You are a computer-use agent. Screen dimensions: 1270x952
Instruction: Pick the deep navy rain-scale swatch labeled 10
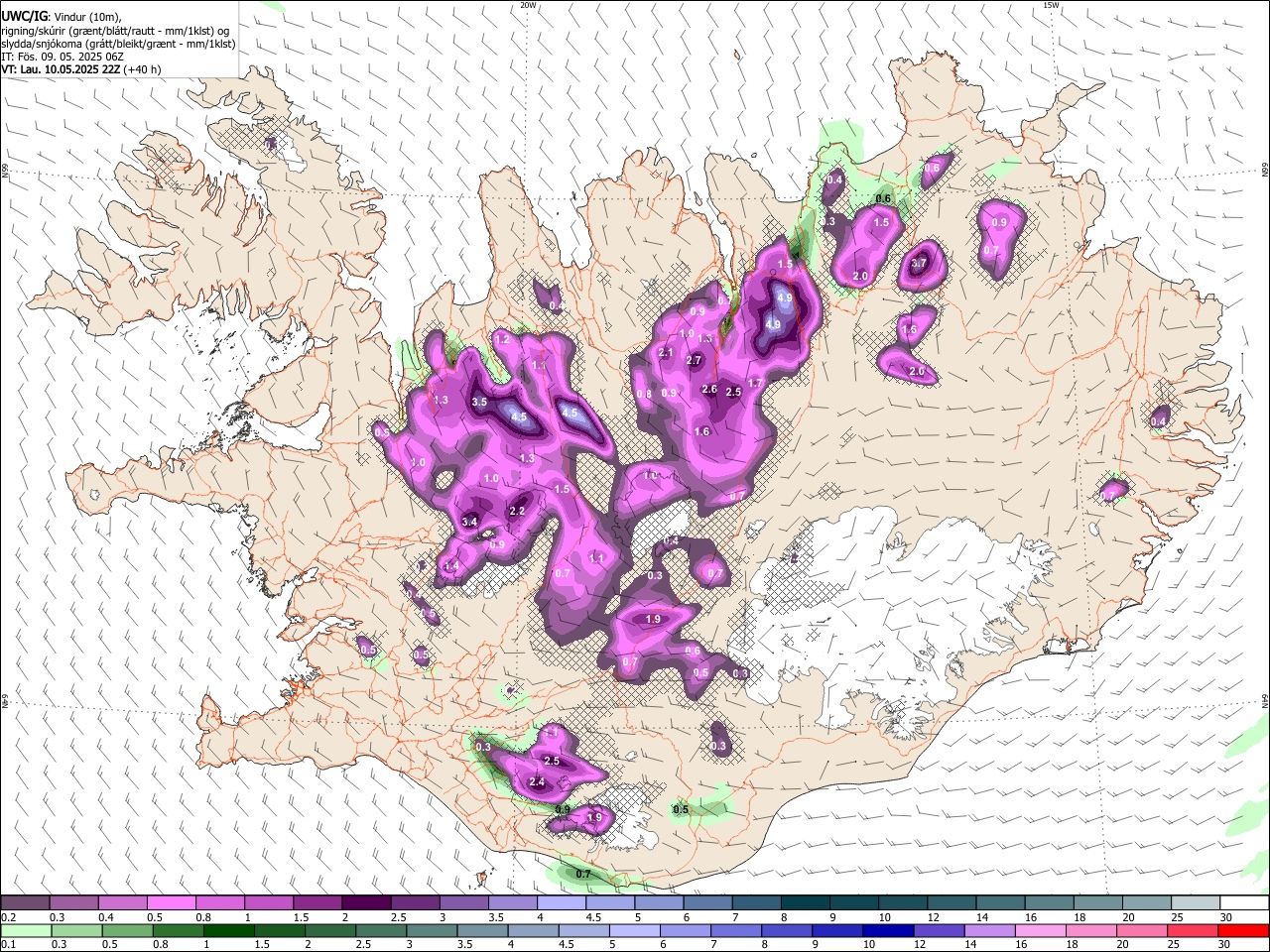[x=888, y=931]
